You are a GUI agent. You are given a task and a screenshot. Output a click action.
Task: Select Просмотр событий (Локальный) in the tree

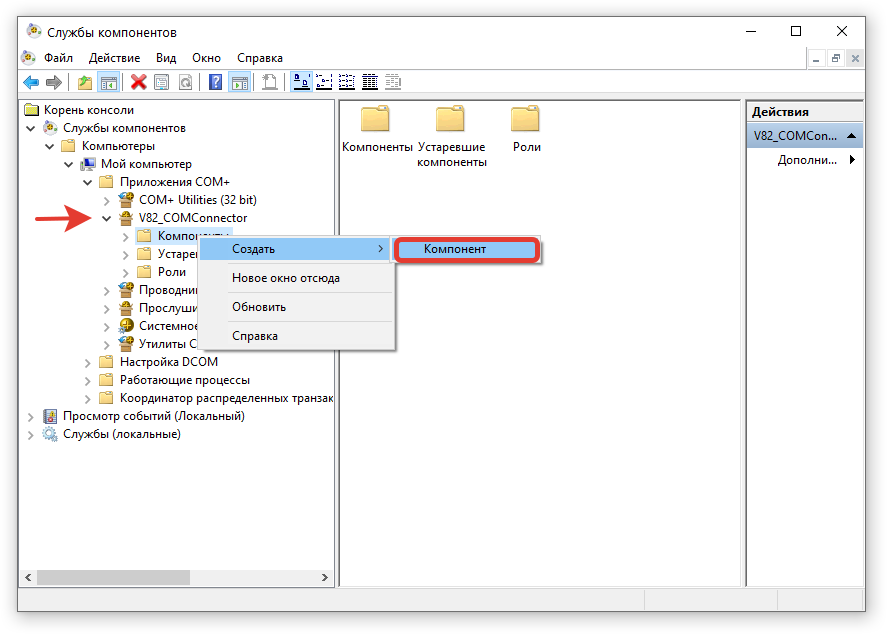click(x=153, y=416)
